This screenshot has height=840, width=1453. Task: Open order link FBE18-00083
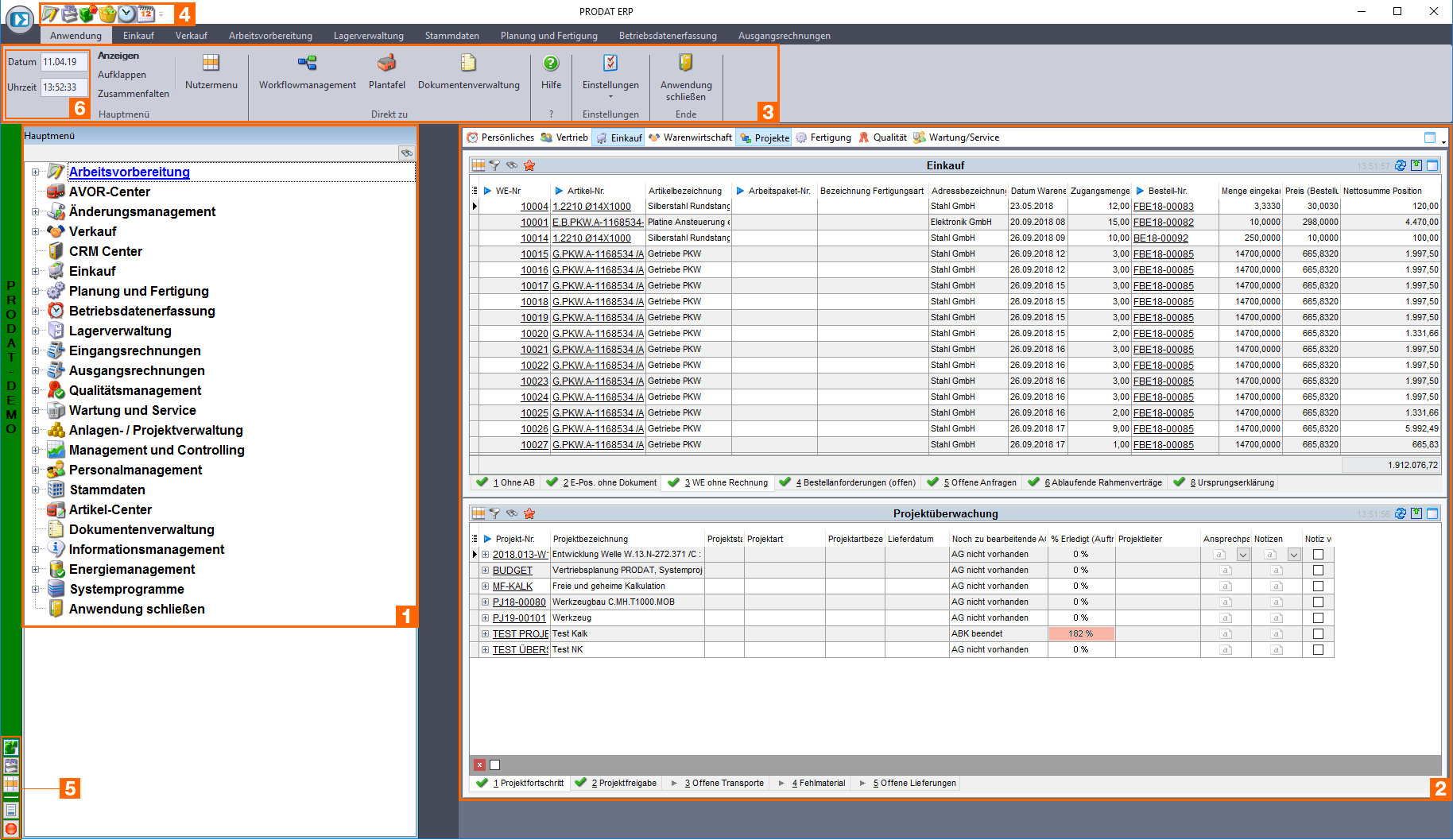click(1164, 207)
